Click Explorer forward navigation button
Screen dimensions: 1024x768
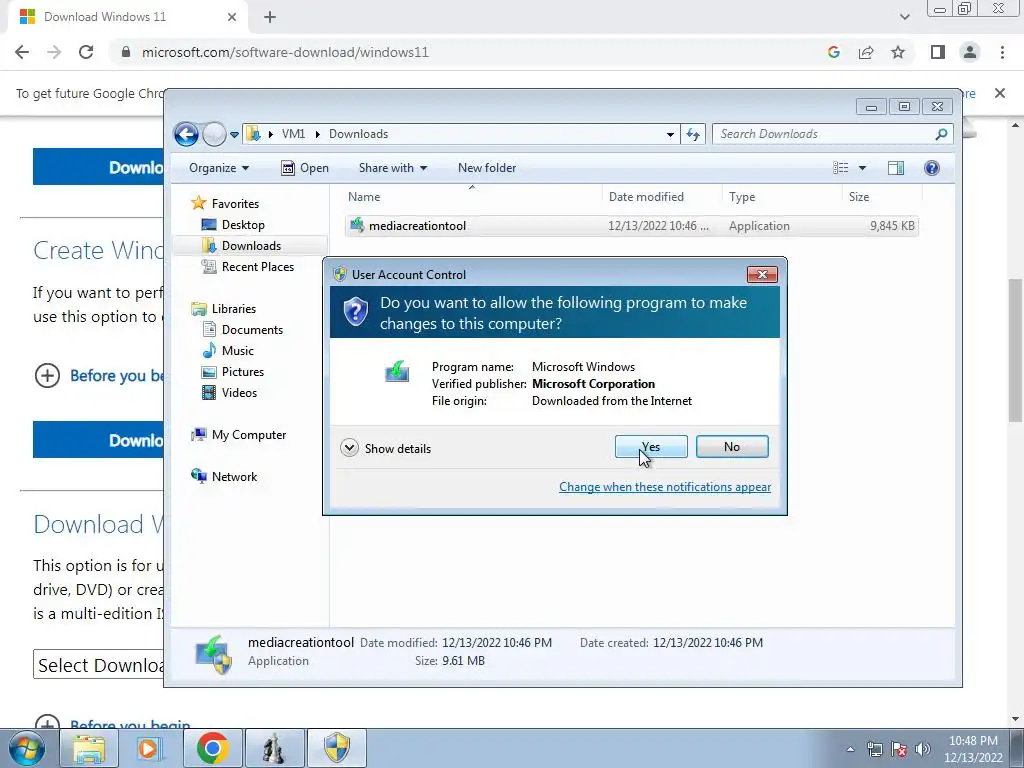coord(214,135)
